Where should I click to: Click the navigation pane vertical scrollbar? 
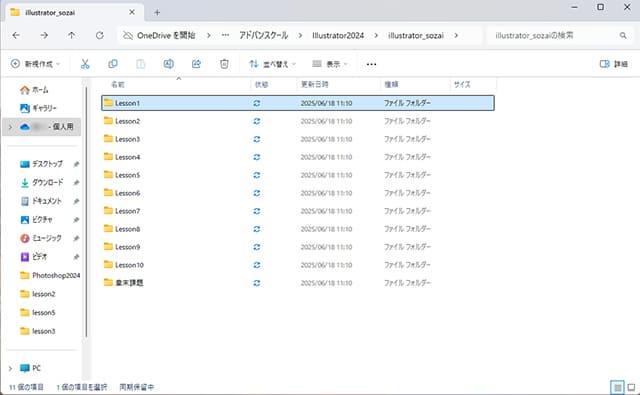click(x=86, y=212)
